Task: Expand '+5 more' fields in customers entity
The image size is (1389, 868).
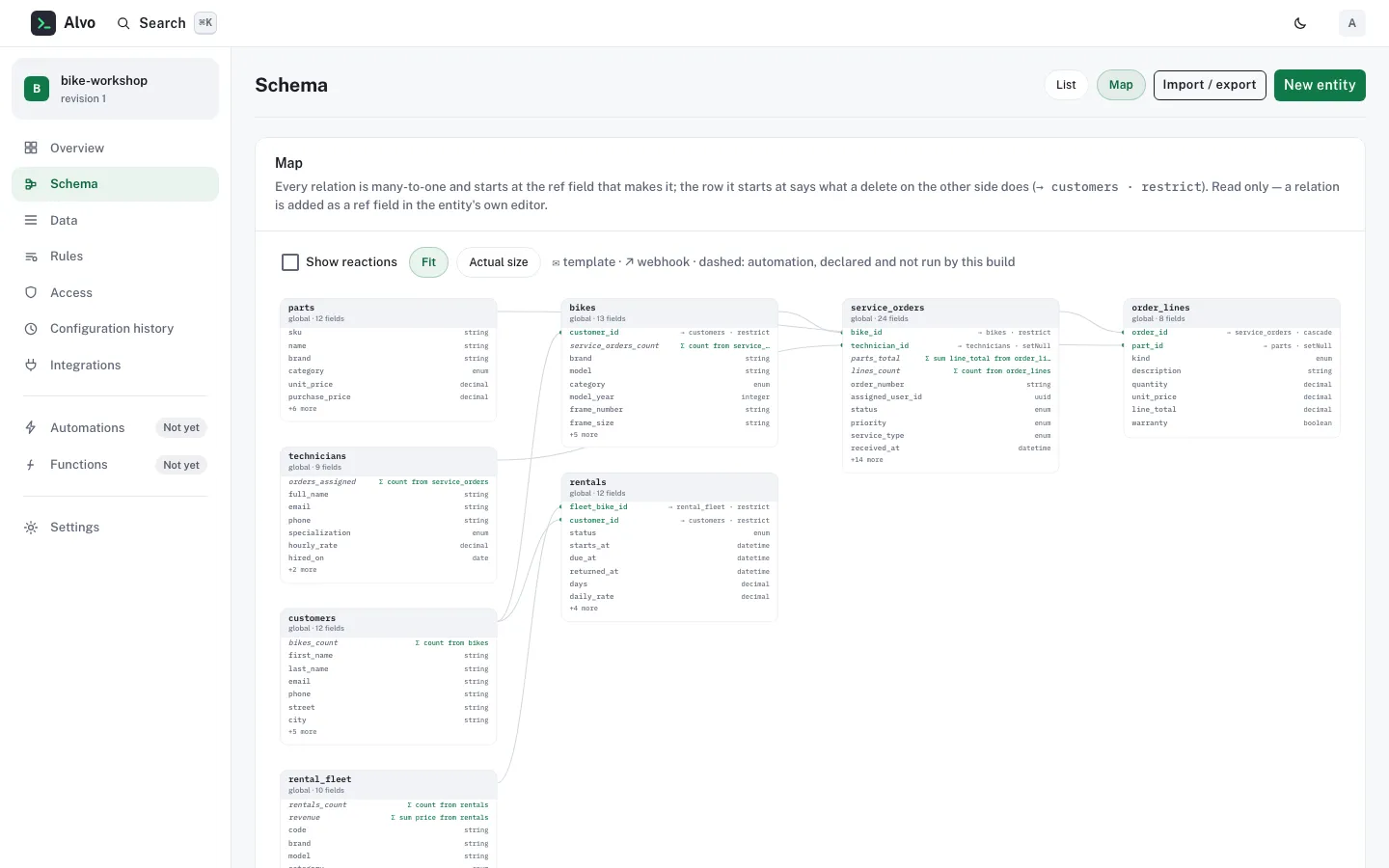Action: [302, 732]
